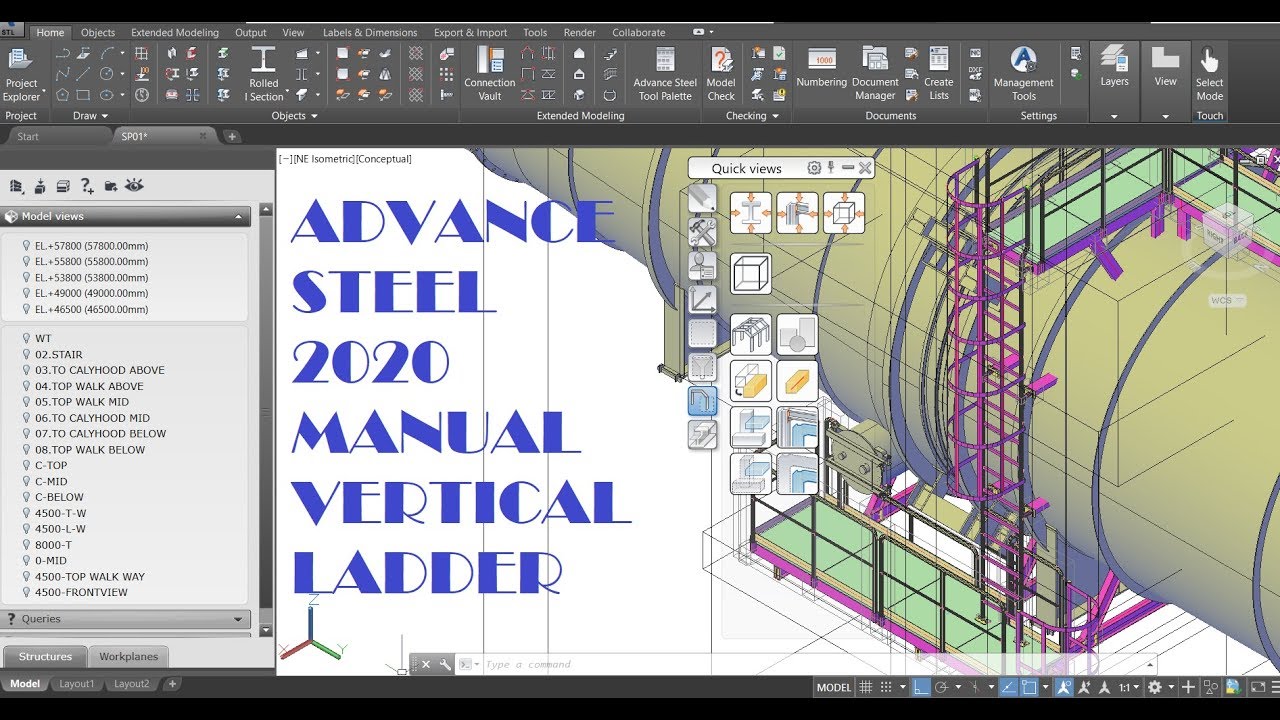Select model view EL.+57800
The height and width of the screenshot is (720, 1280).
click(91, 245)
